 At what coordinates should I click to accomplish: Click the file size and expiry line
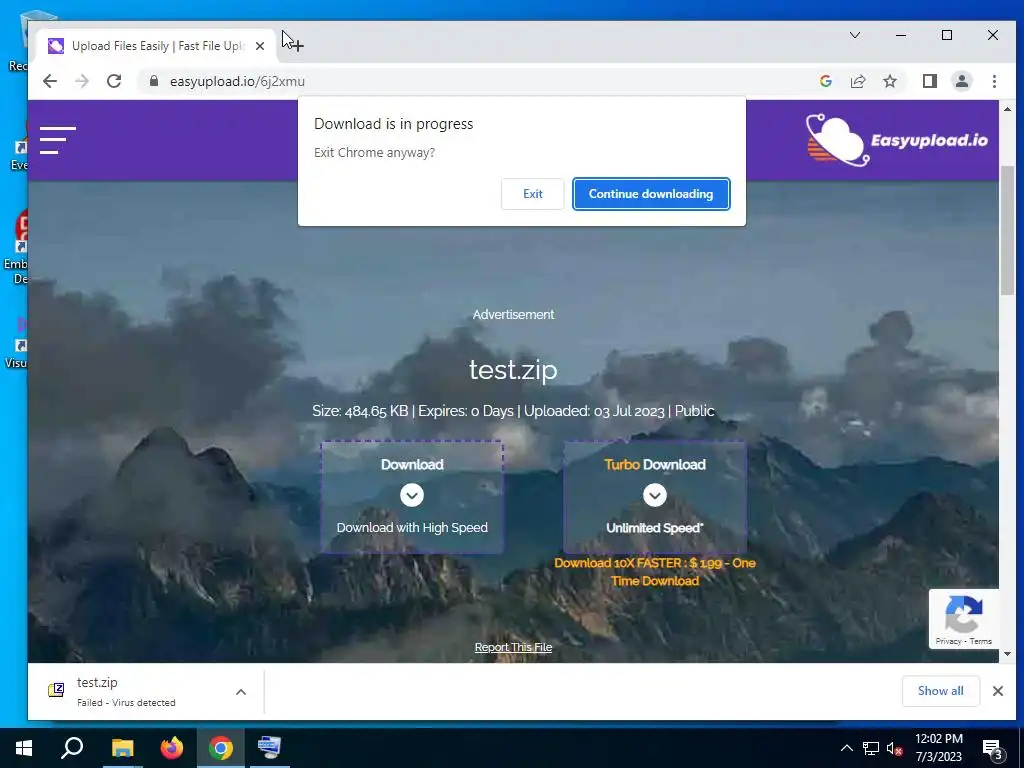point(513,411)
